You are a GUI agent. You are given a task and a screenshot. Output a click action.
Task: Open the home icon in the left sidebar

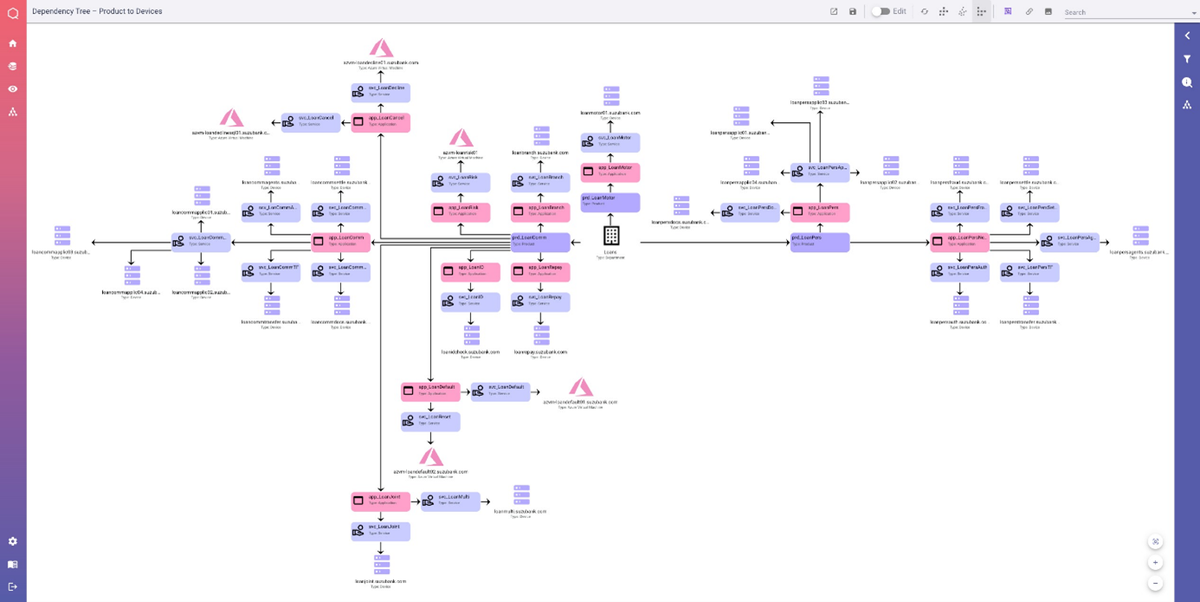[12, 43]
